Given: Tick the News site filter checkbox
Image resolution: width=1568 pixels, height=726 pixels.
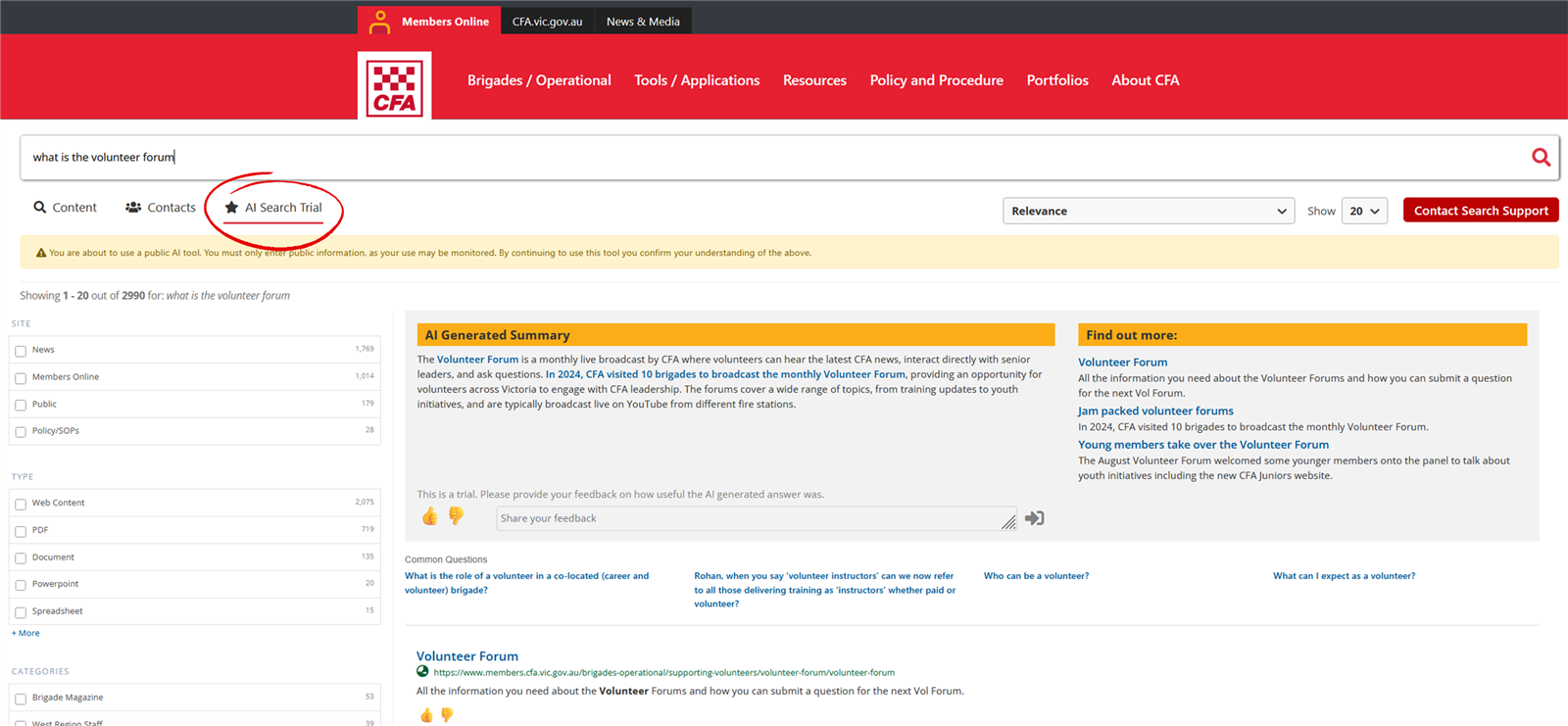Looking at the screenshot, I should tap(21, 351).
